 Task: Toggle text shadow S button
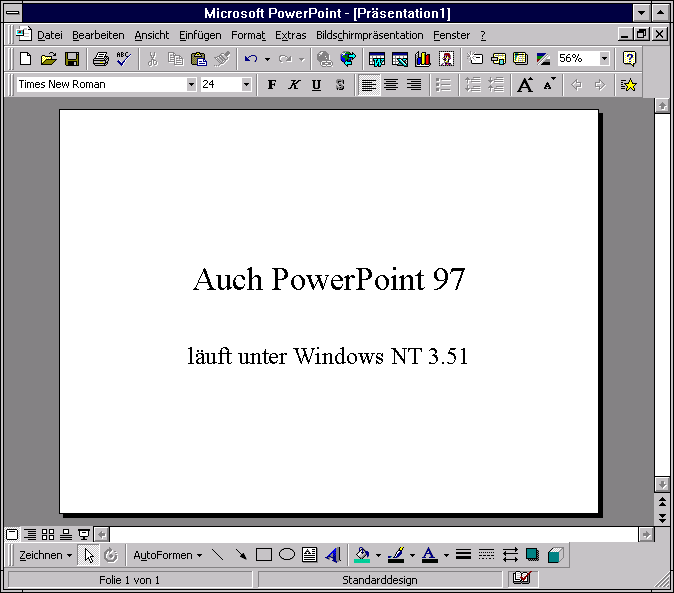(x=340, y=85)
